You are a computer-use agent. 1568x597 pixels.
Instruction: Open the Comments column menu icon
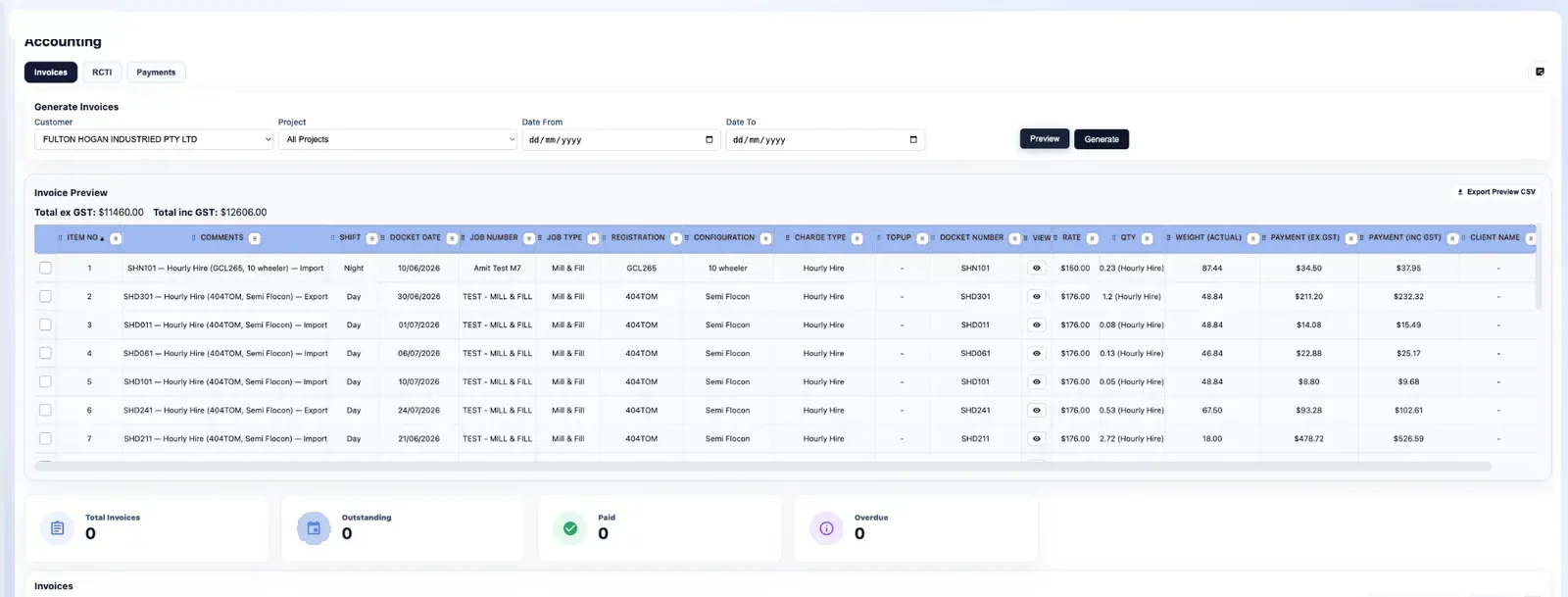coord(255,238)
